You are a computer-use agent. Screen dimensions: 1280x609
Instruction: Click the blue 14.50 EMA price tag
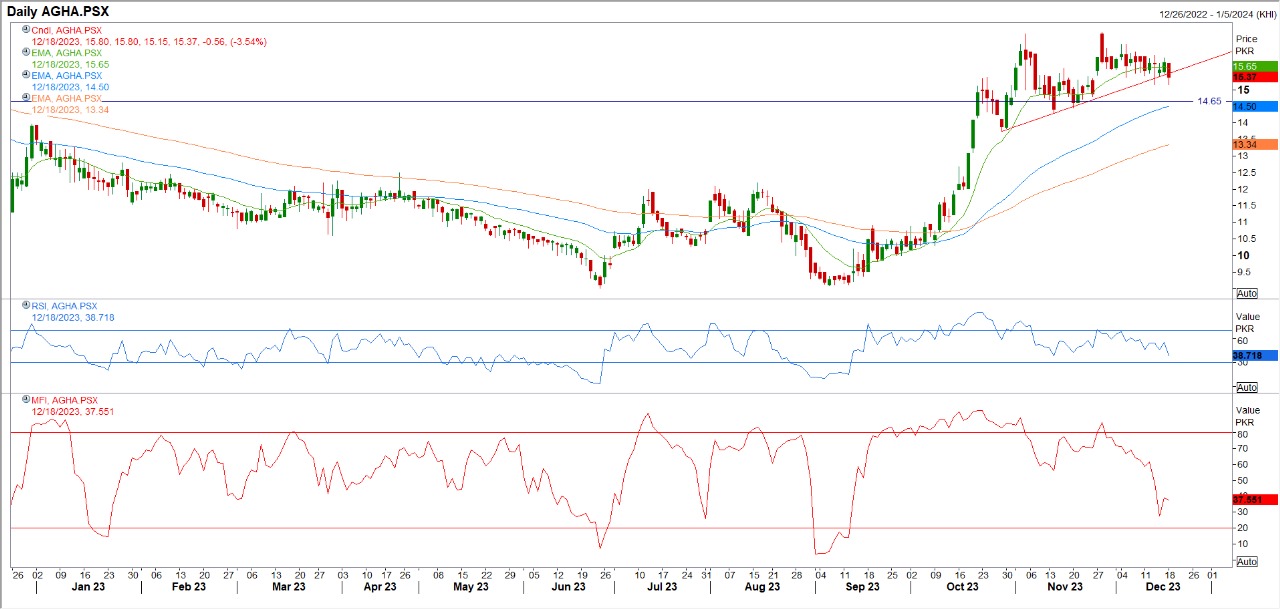1254,106
